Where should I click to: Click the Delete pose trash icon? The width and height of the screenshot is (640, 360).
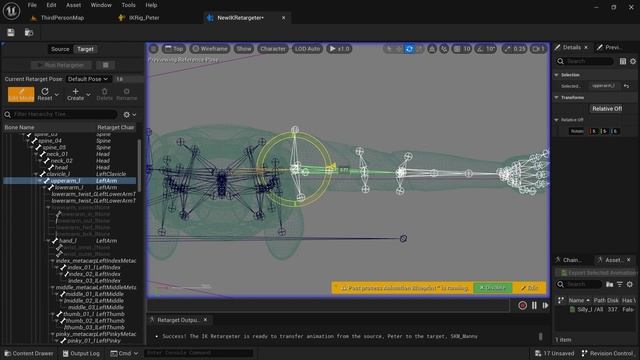pos(104,91)
